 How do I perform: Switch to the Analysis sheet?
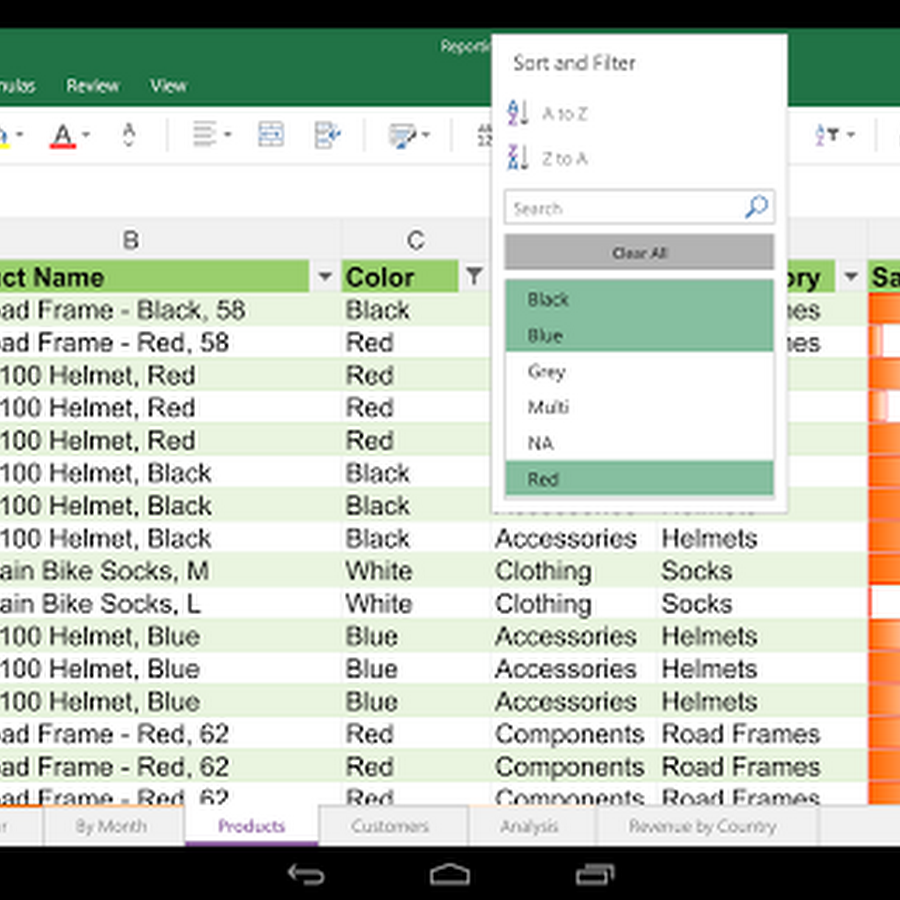click(x=530, y=826)
